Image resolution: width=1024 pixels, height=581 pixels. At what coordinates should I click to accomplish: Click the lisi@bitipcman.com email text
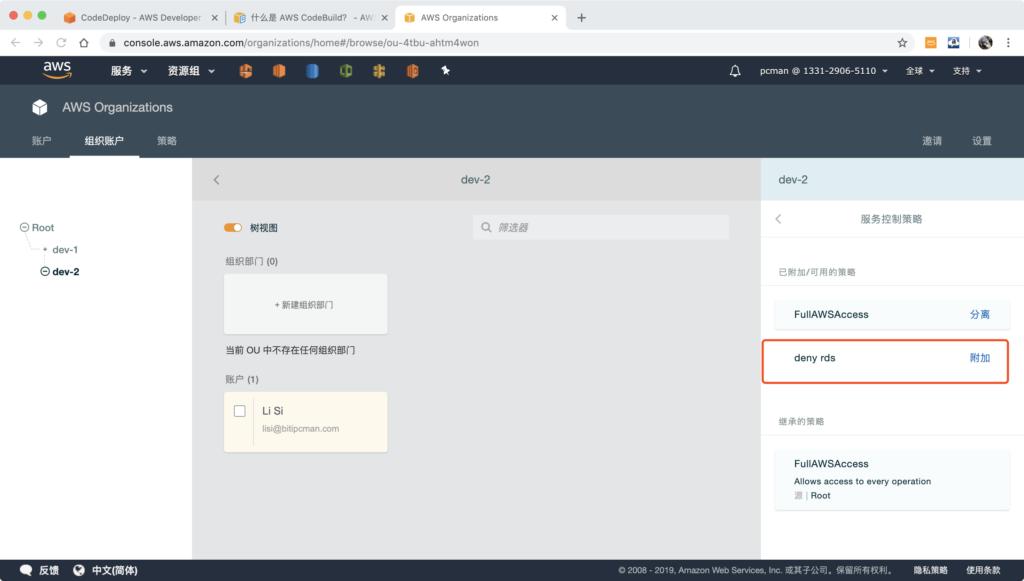(300, 428)
